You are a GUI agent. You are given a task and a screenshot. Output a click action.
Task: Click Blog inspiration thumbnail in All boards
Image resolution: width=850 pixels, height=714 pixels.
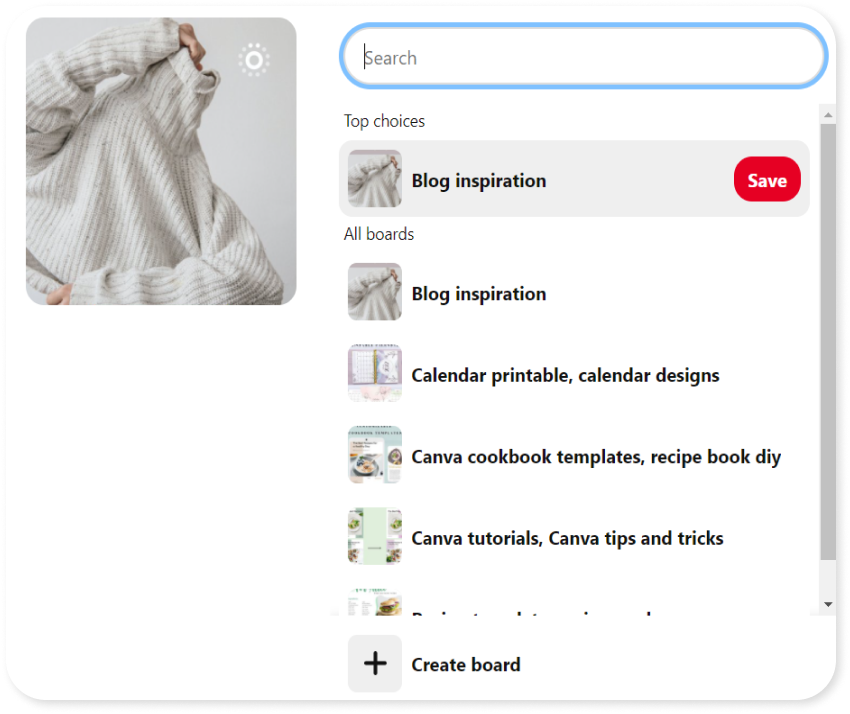point(375,292)
